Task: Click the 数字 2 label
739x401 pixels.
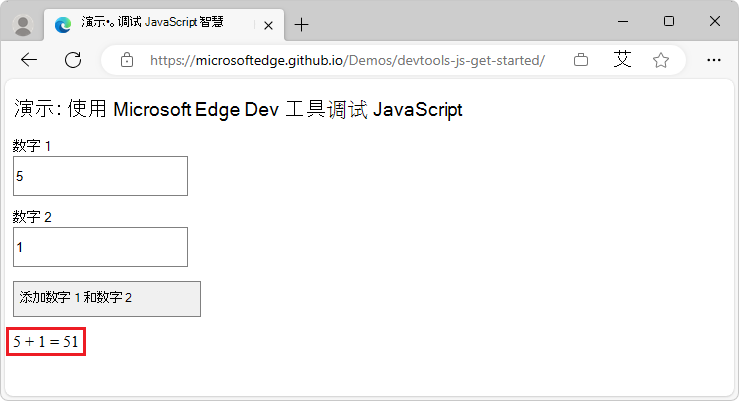Action: coord(32,217)
